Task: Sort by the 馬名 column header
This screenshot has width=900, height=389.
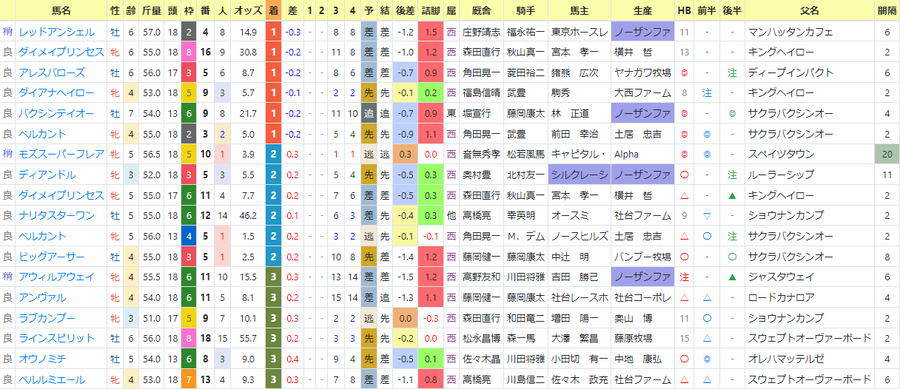Action: (x=61, y=11)
